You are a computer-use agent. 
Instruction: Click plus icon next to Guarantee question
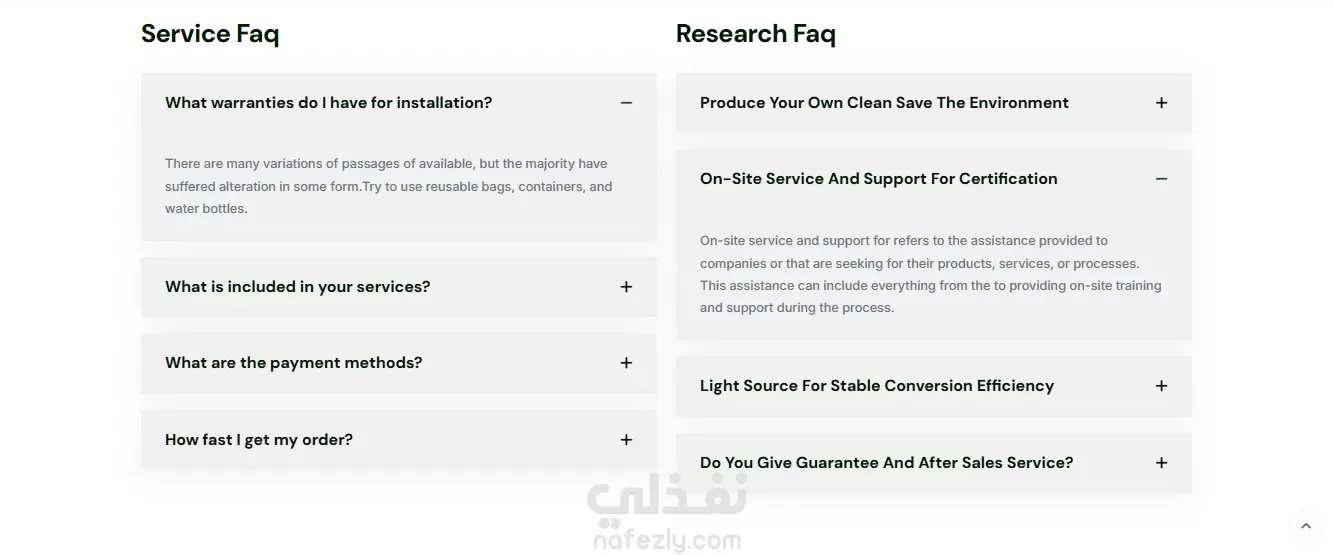(x=1161, y=463)
